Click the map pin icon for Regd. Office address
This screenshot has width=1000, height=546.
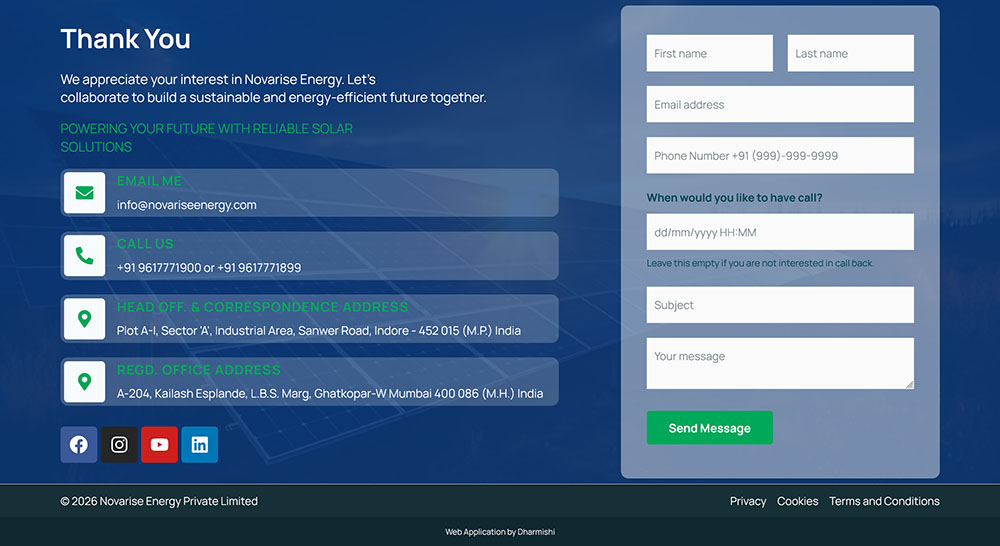point(85,381)
